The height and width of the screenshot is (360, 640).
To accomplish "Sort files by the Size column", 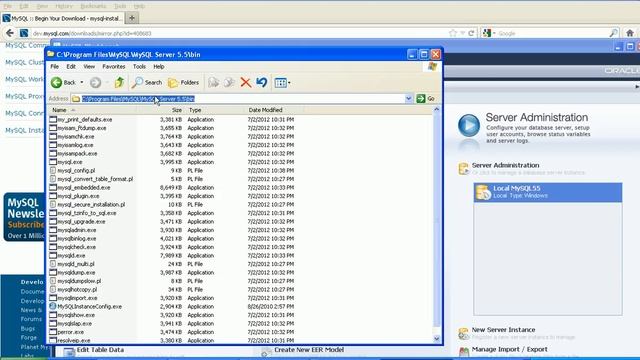I will click(x=161, y=110).
